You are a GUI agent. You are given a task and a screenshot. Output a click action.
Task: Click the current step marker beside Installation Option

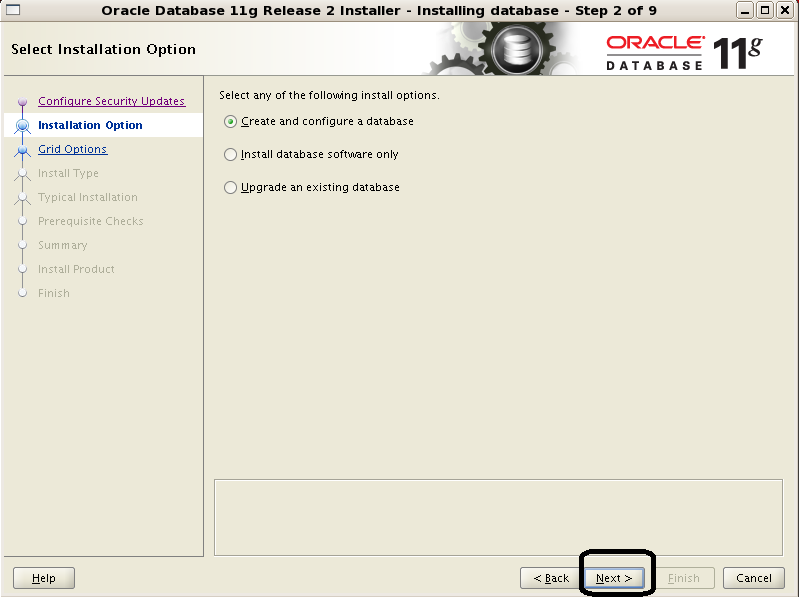coord(23,126)
